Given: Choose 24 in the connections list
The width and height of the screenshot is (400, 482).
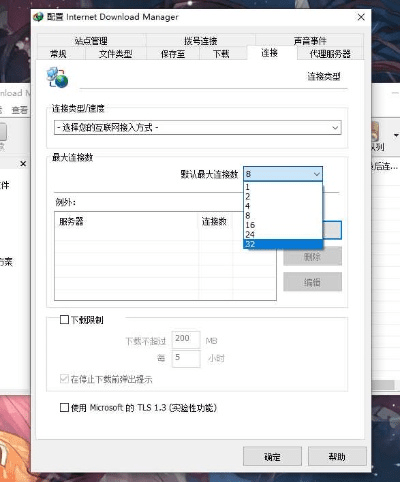Looking at the screenshot, I should [283, 235].
